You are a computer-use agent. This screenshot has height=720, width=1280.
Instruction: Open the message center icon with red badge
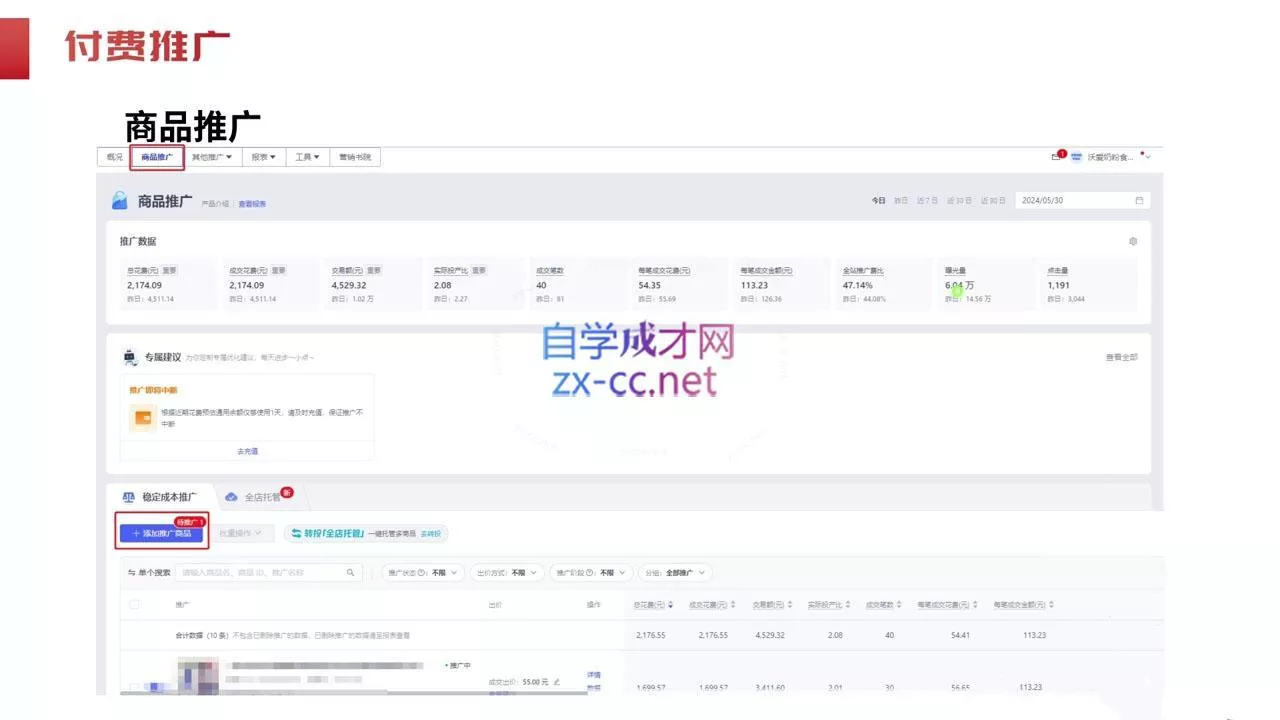pos(1057,157)
